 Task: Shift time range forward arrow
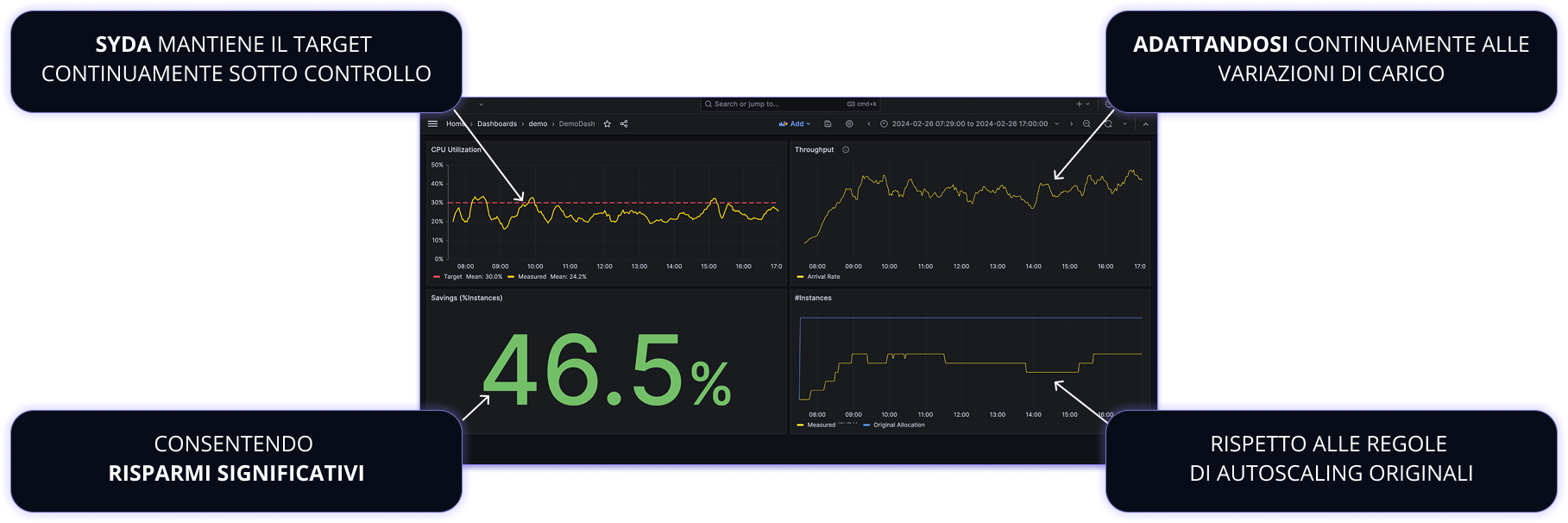(1072, 124)
